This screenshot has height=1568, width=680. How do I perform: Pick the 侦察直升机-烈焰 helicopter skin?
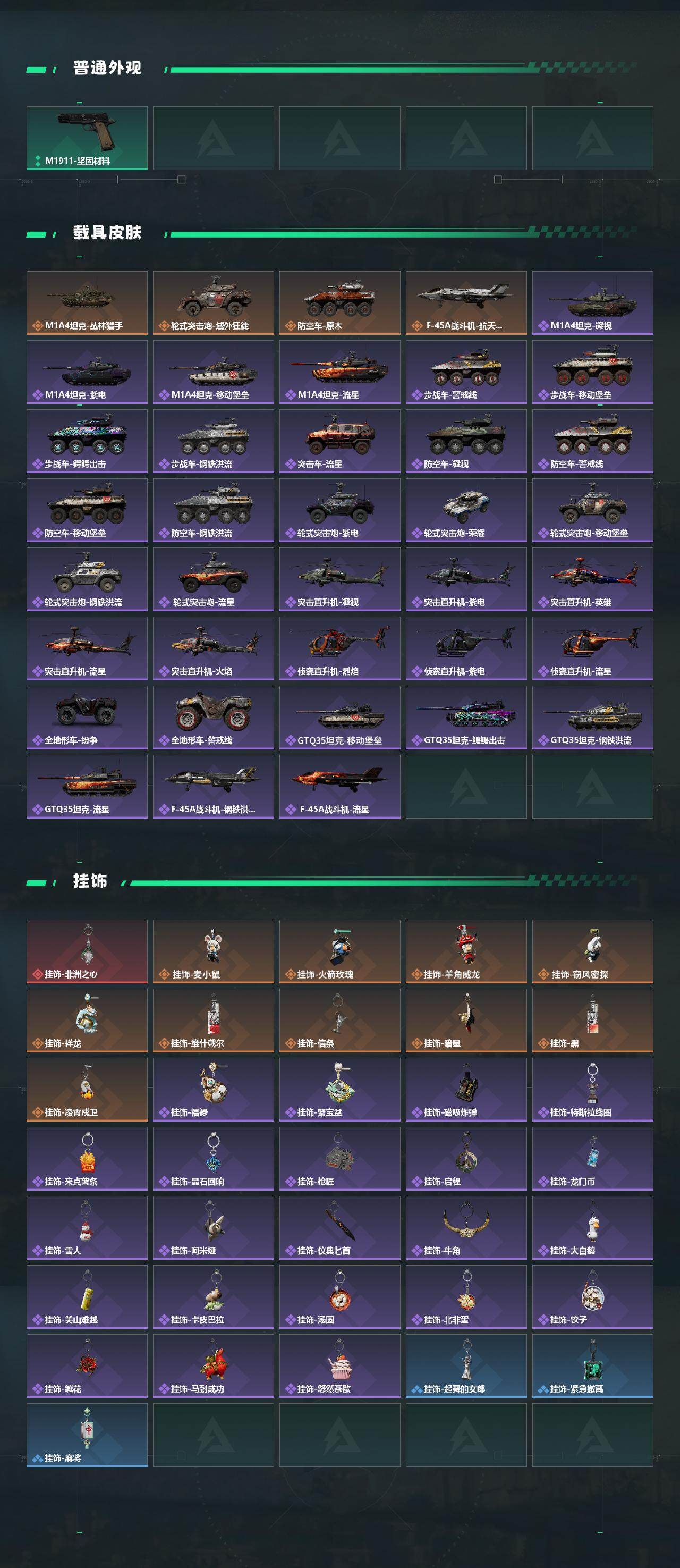339,648
